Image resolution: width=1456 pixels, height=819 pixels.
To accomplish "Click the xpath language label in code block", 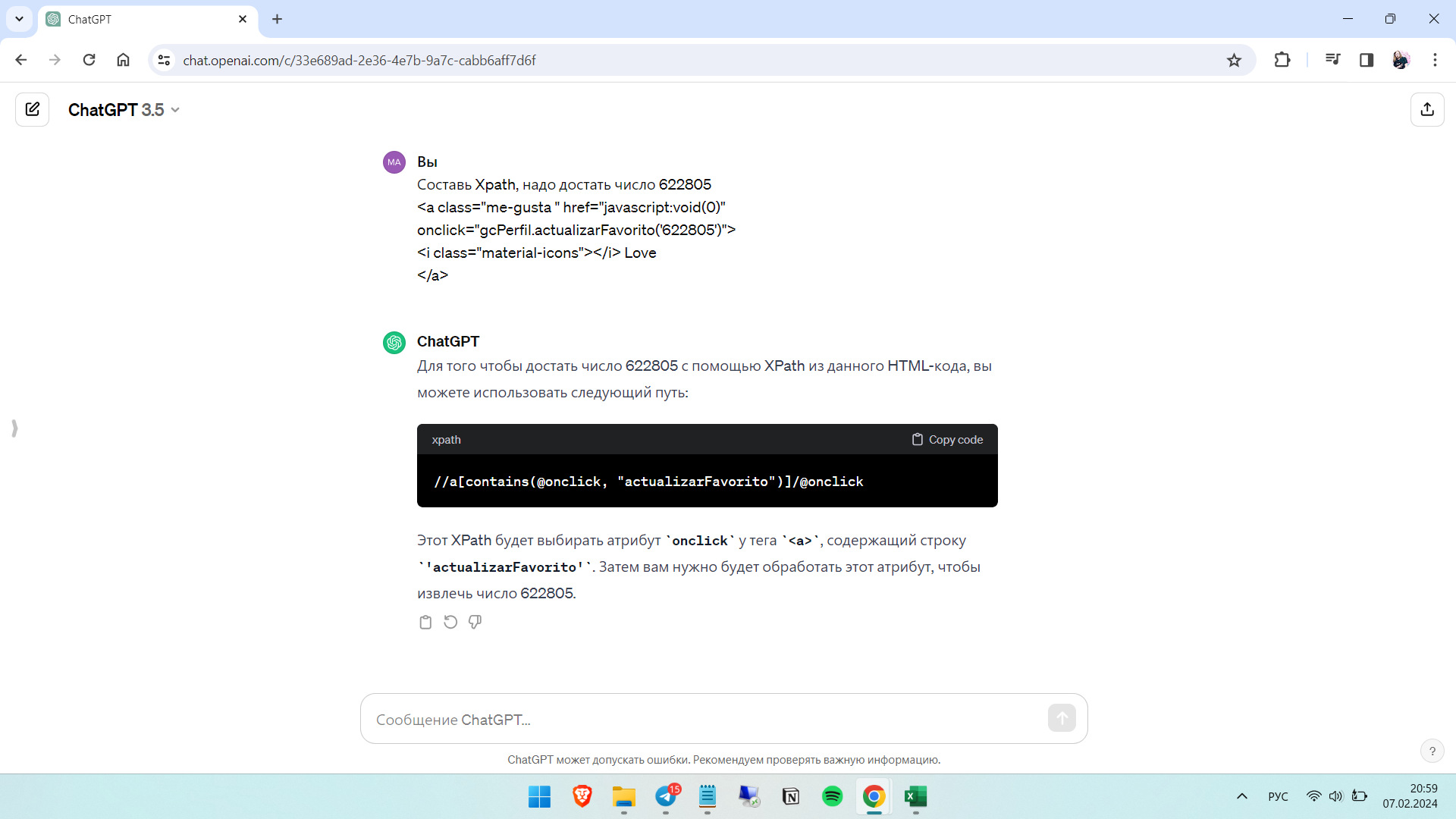I will click(x=446, y=440).
